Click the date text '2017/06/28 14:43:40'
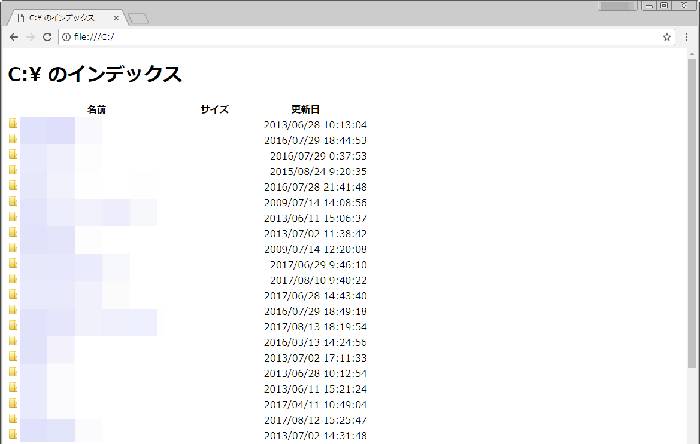700x444 pixels. click(x=315, y=296)
